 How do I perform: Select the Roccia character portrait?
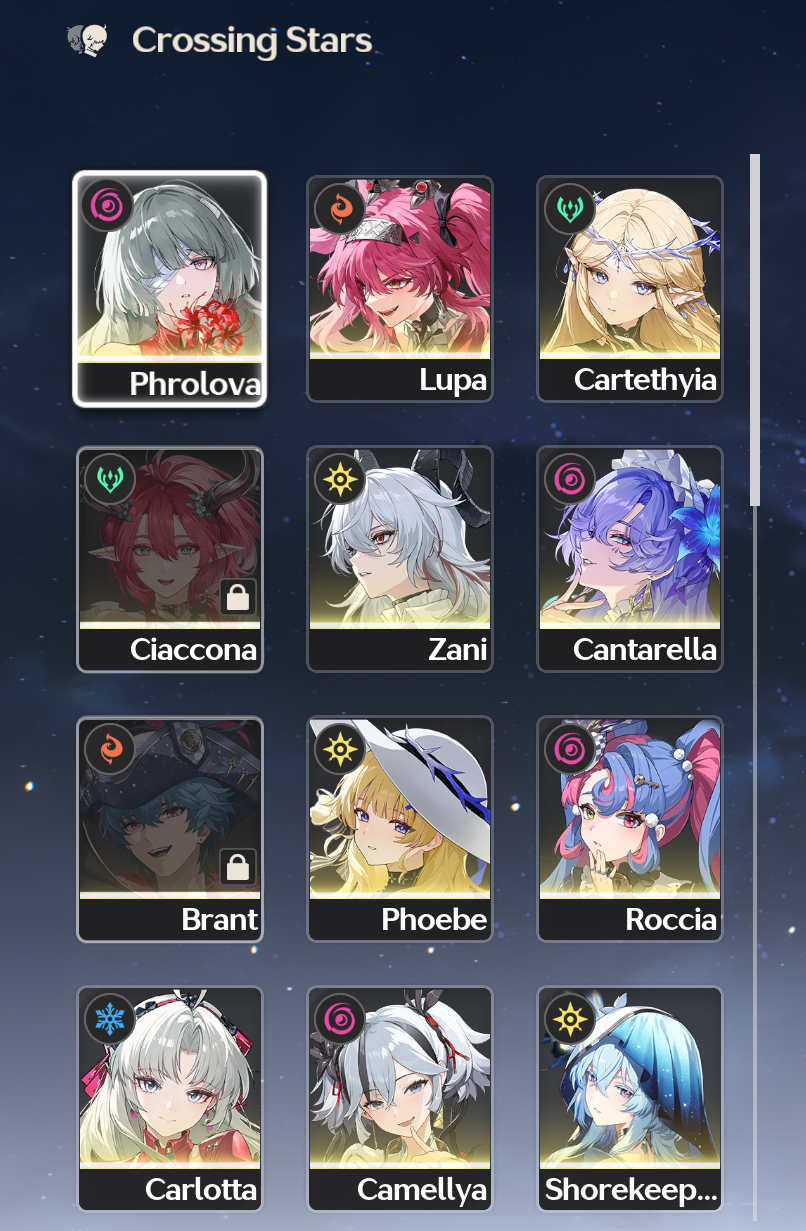[630, 829]
